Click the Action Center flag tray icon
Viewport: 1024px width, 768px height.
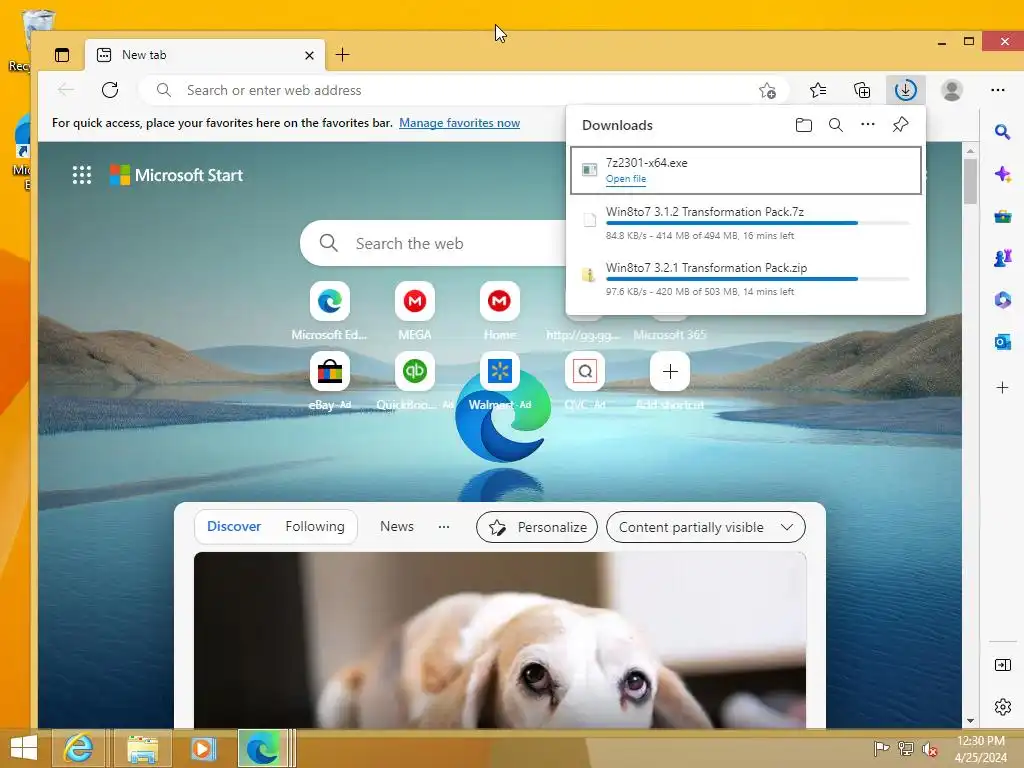click(881, 749)
